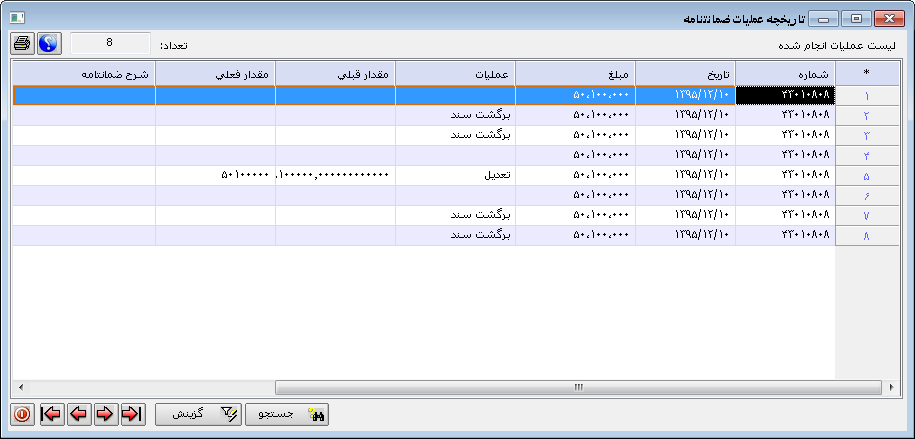
Task: Click the مقدار قبلي column header
Action: point(335,74)
